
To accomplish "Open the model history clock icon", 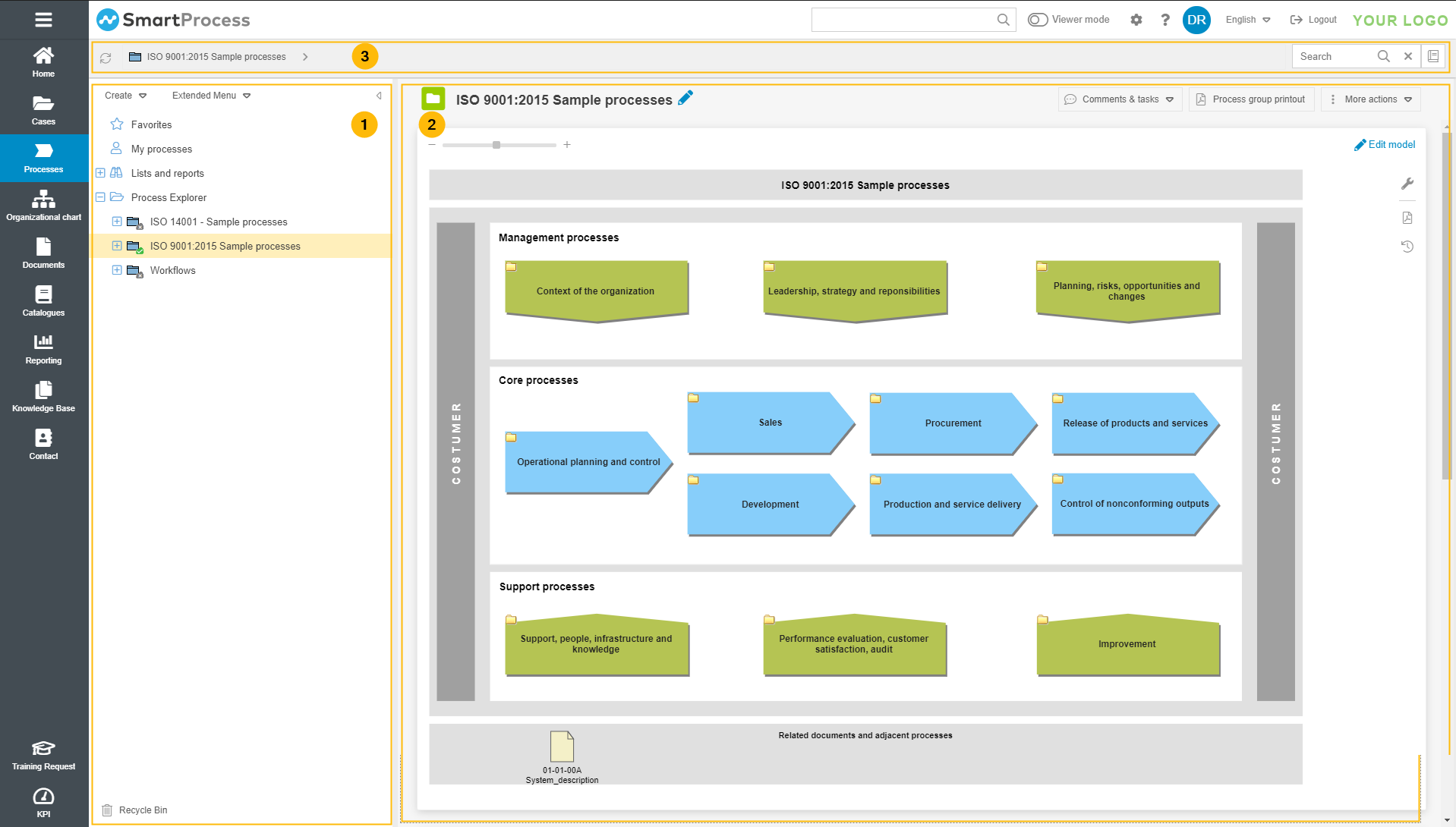I will click(x=1407, y=247).
